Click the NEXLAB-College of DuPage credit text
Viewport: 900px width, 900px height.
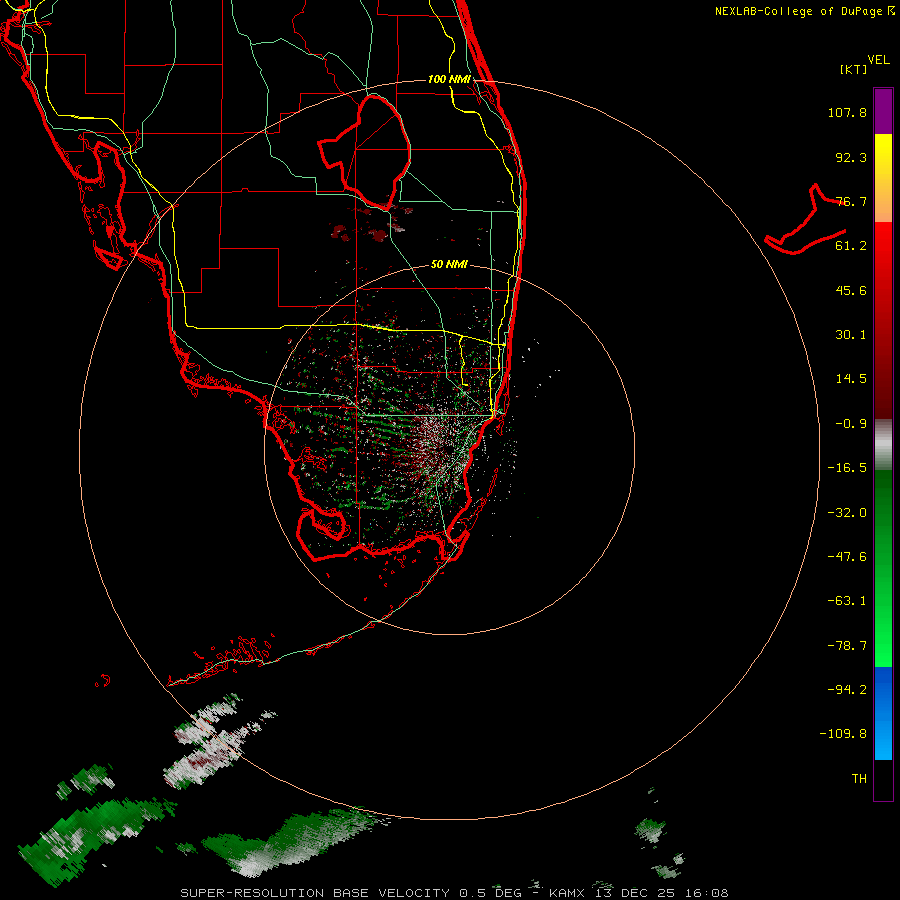[799, 11]
